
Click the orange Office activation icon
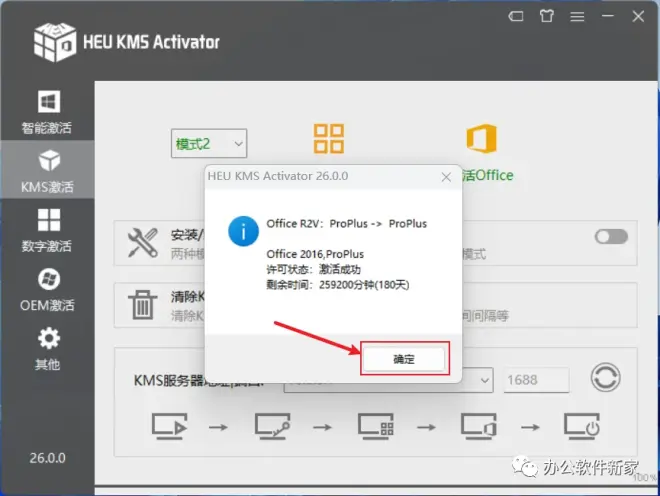pyautogui.click(x=482, y=139)
